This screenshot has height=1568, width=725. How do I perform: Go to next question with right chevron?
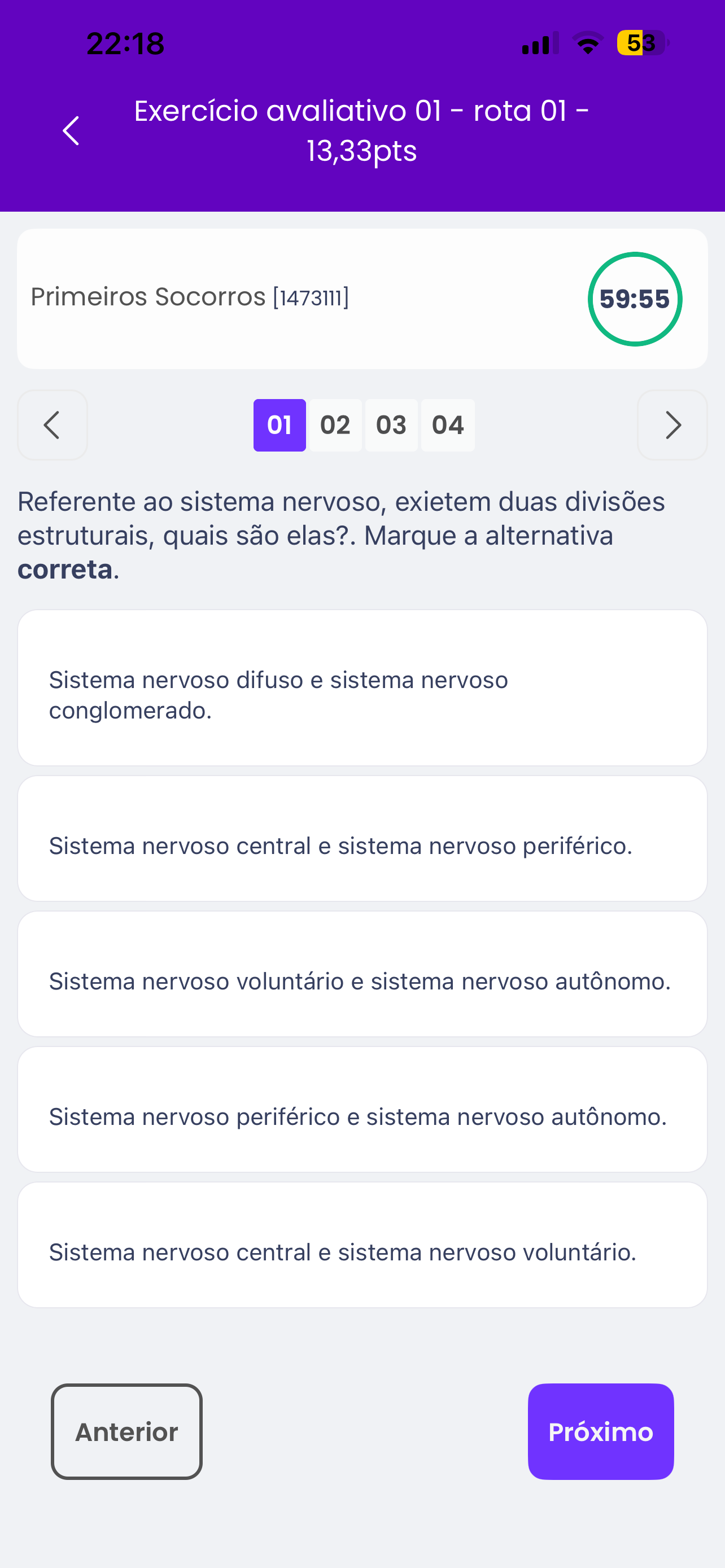(x=672, y=425)
